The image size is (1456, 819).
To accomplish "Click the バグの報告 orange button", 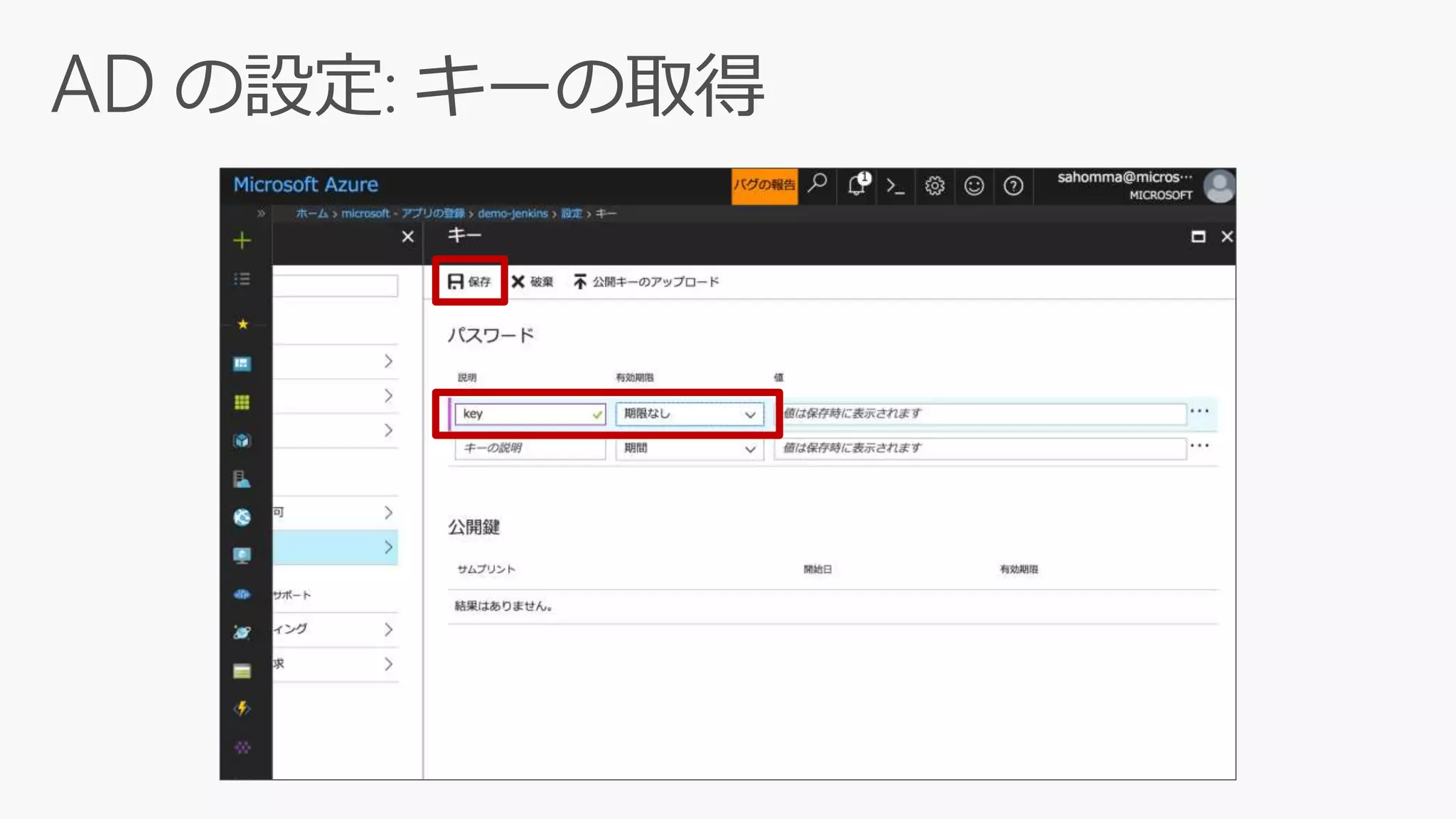I will (x=764, y=186).
